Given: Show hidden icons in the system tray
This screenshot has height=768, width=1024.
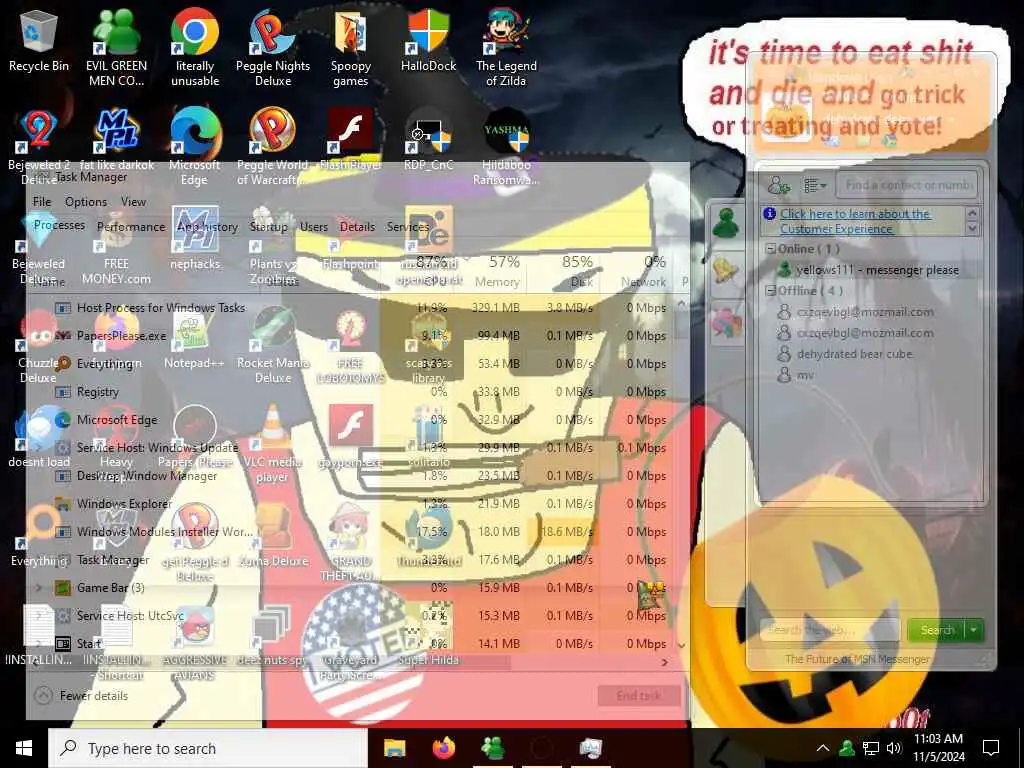Looking at the screenshot, I should click(x=823, y=748).
